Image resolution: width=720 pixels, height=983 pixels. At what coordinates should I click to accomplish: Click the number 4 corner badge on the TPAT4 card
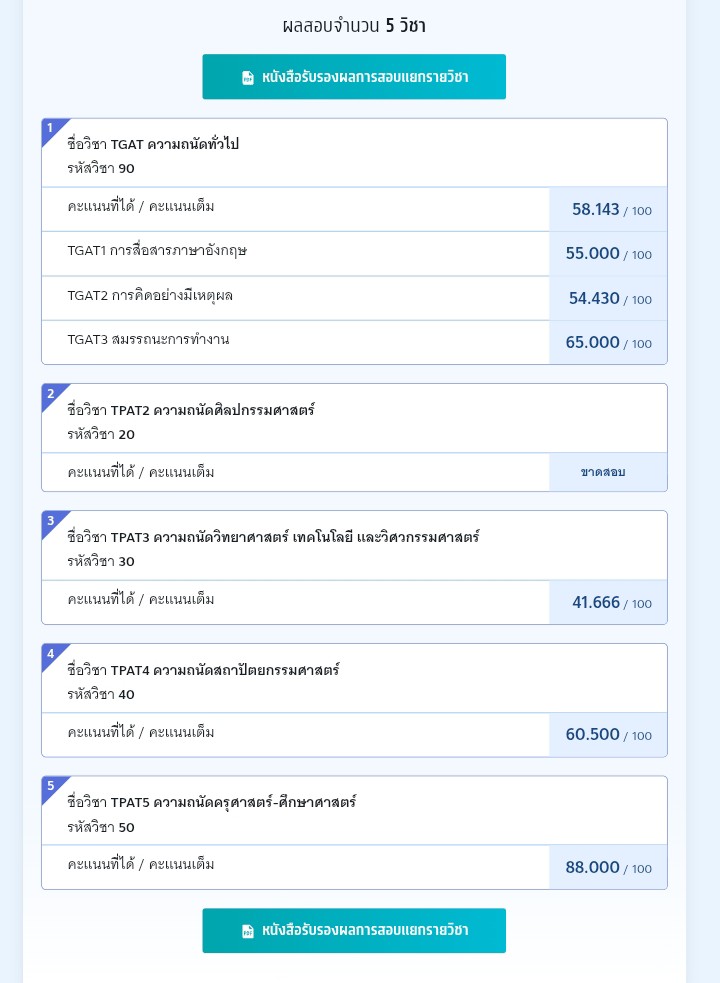pos(51,654)
